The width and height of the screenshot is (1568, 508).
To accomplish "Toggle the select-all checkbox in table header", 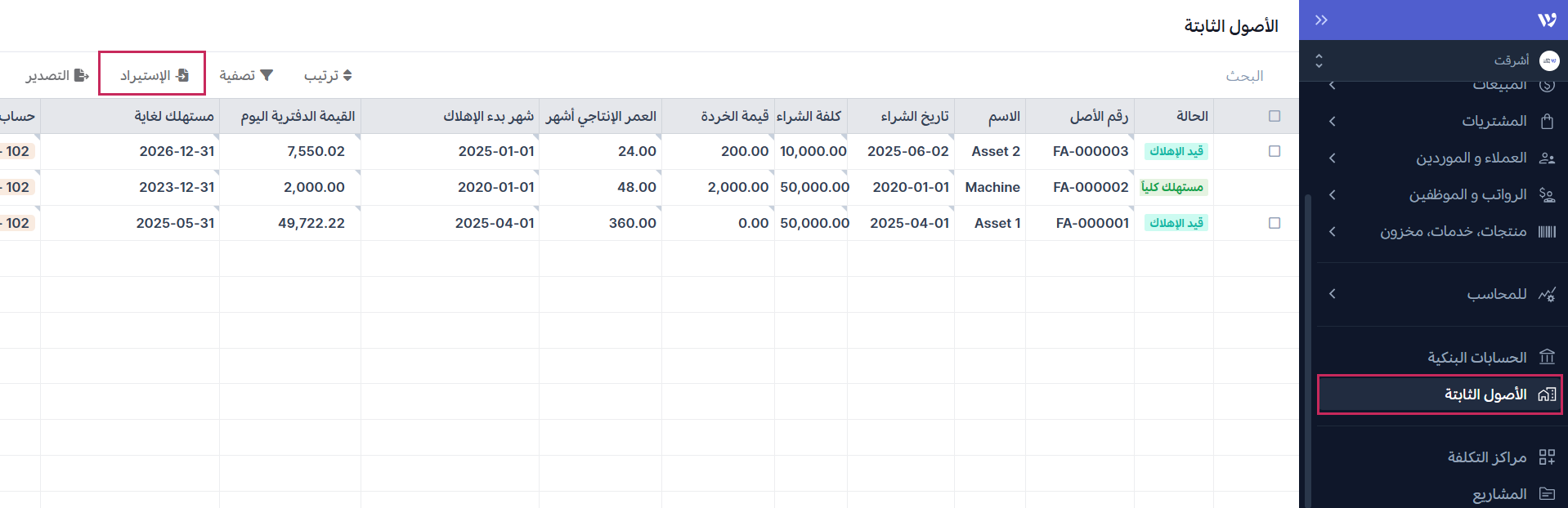I will [x=1274, y=116].
